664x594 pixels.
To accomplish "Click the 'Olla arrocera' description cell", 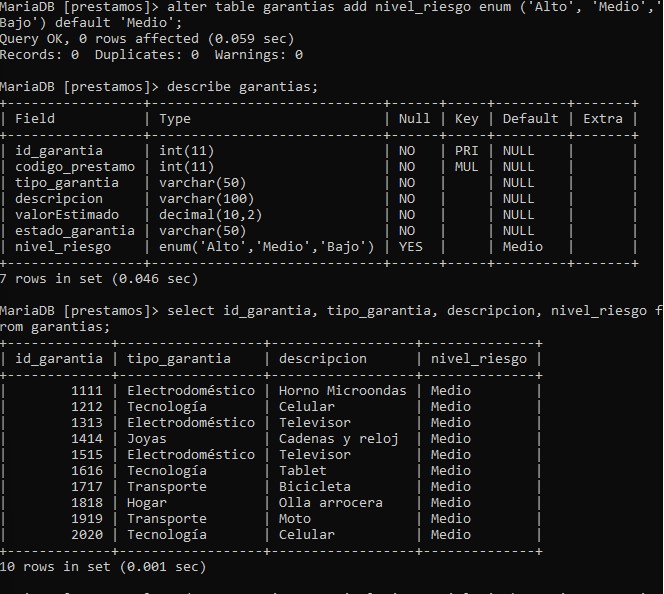I will [x=330, y=503].
